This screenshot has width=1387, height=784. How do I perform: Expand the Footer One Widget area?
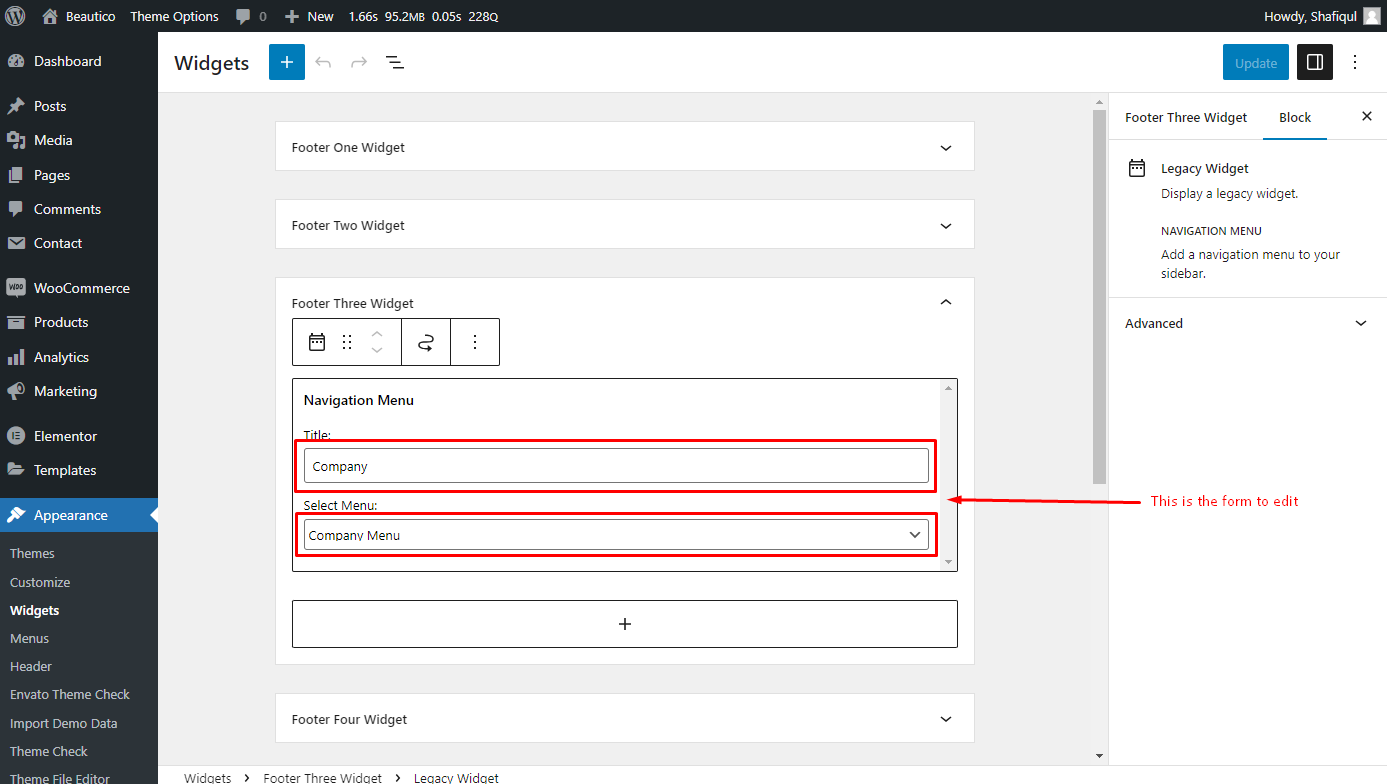point(625,147)
